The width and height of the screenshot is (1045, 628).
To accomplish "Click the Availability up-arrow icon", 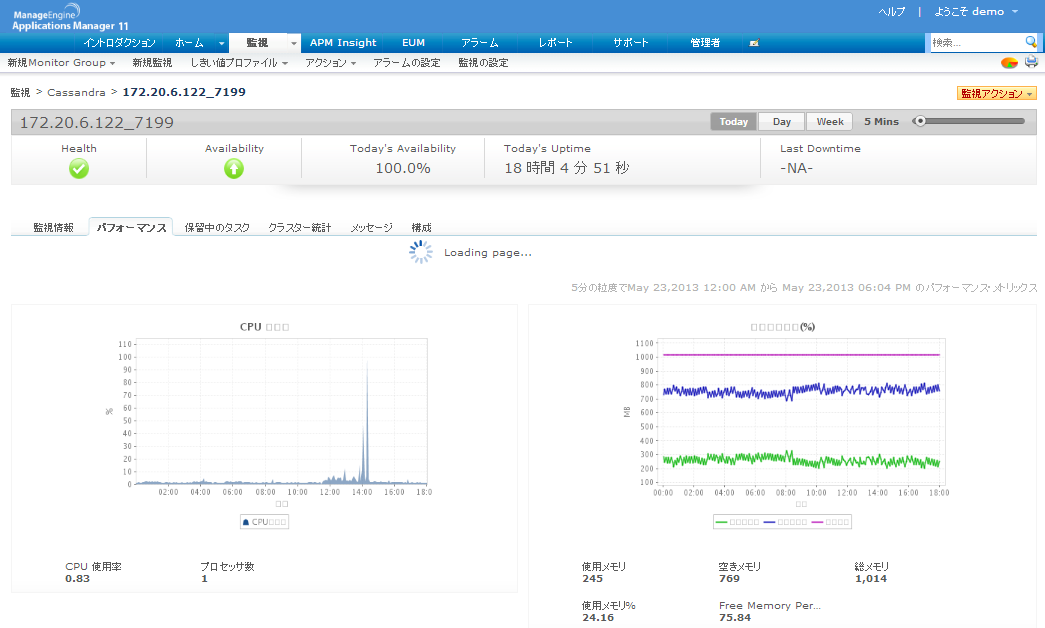I will (234, 169).
